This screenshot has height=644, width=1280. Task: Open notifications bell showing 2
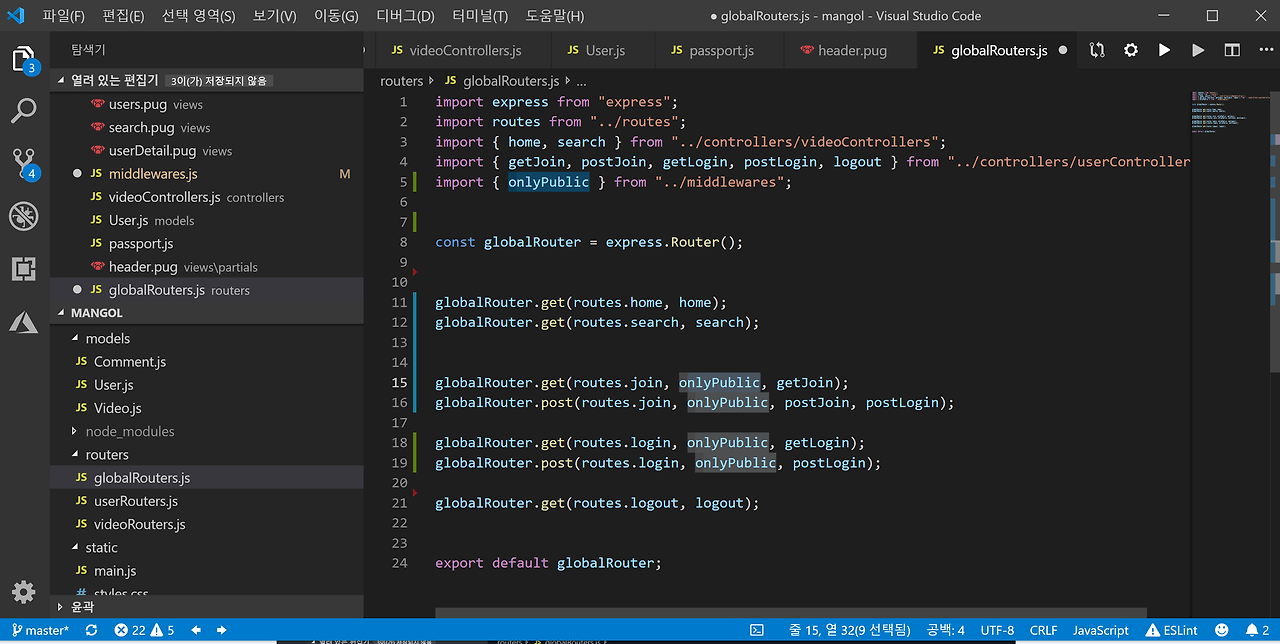(1257, 630)
